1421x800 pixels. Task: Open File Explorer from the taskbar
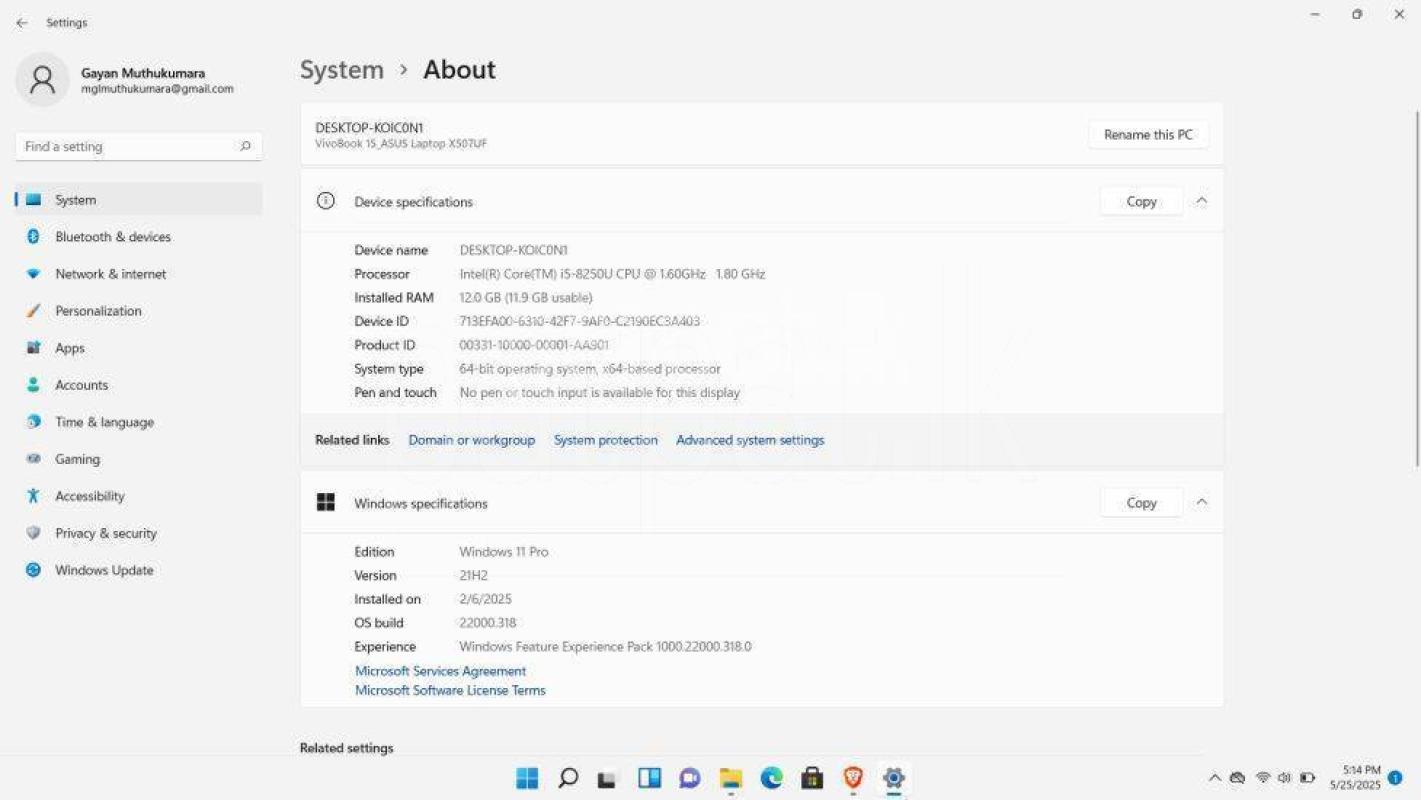[730, 778]
